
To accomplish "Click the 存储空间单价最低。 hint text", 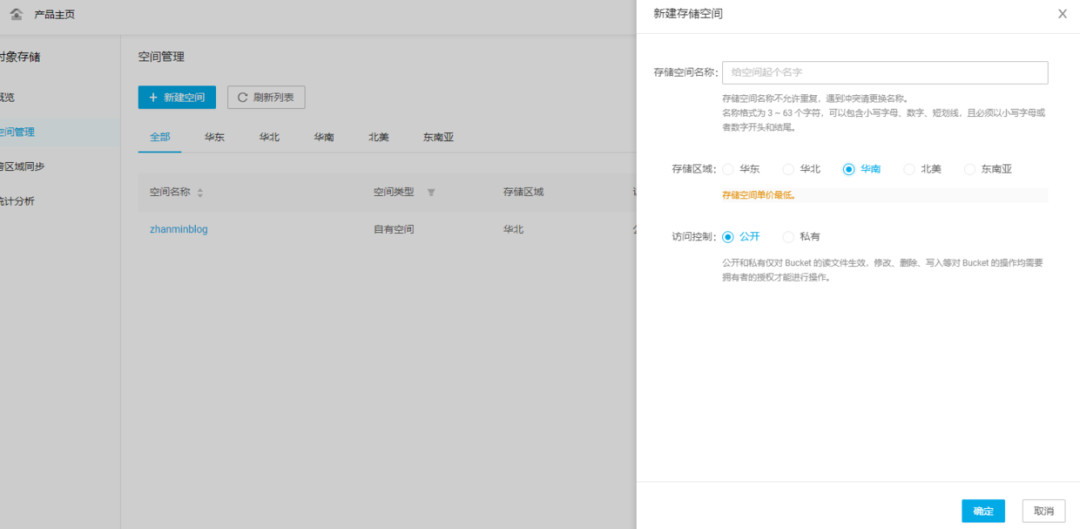I will (758, 196).
